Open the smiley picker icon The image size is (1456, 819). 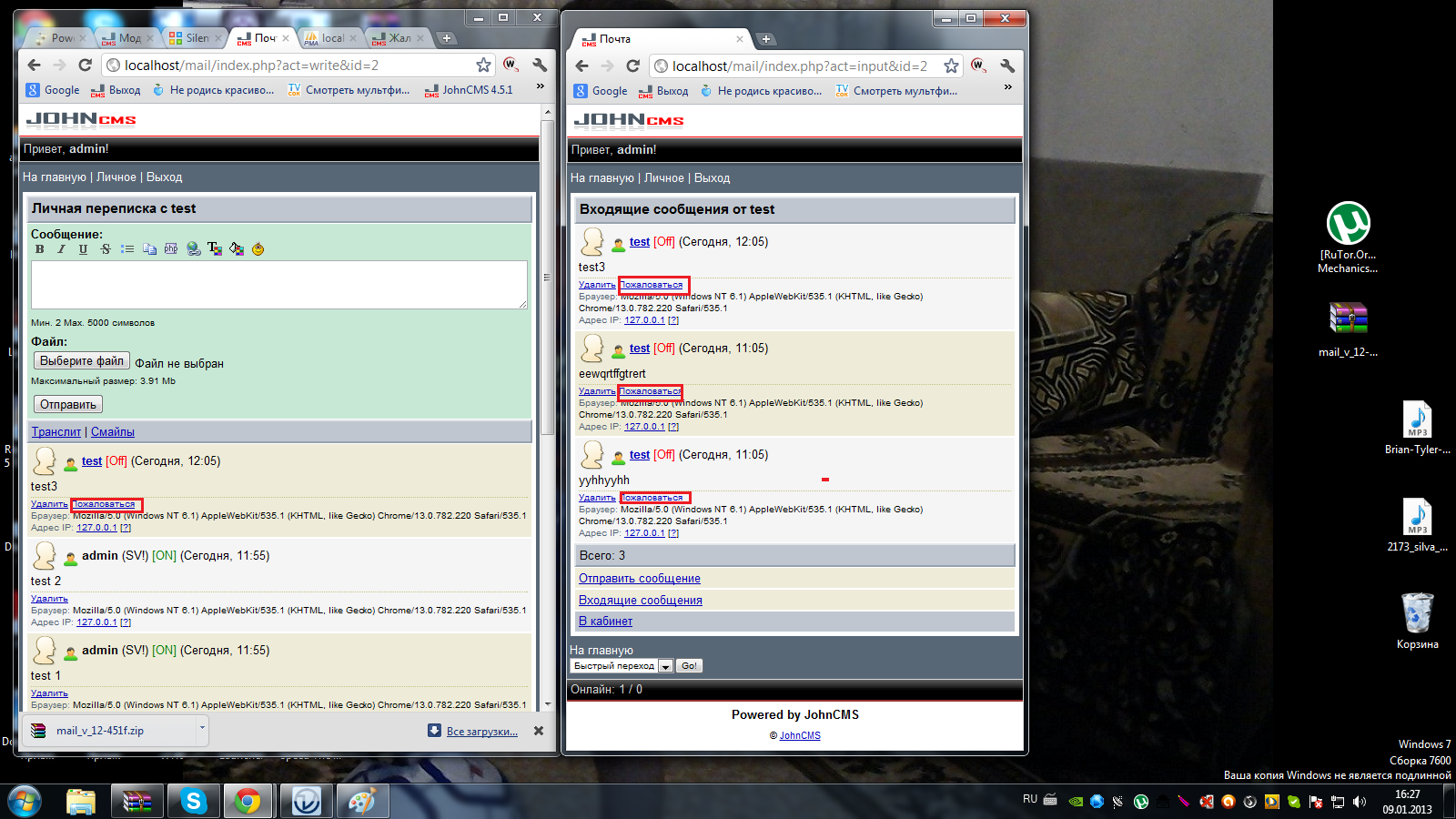pyautogui.click(x=258, y=249)
